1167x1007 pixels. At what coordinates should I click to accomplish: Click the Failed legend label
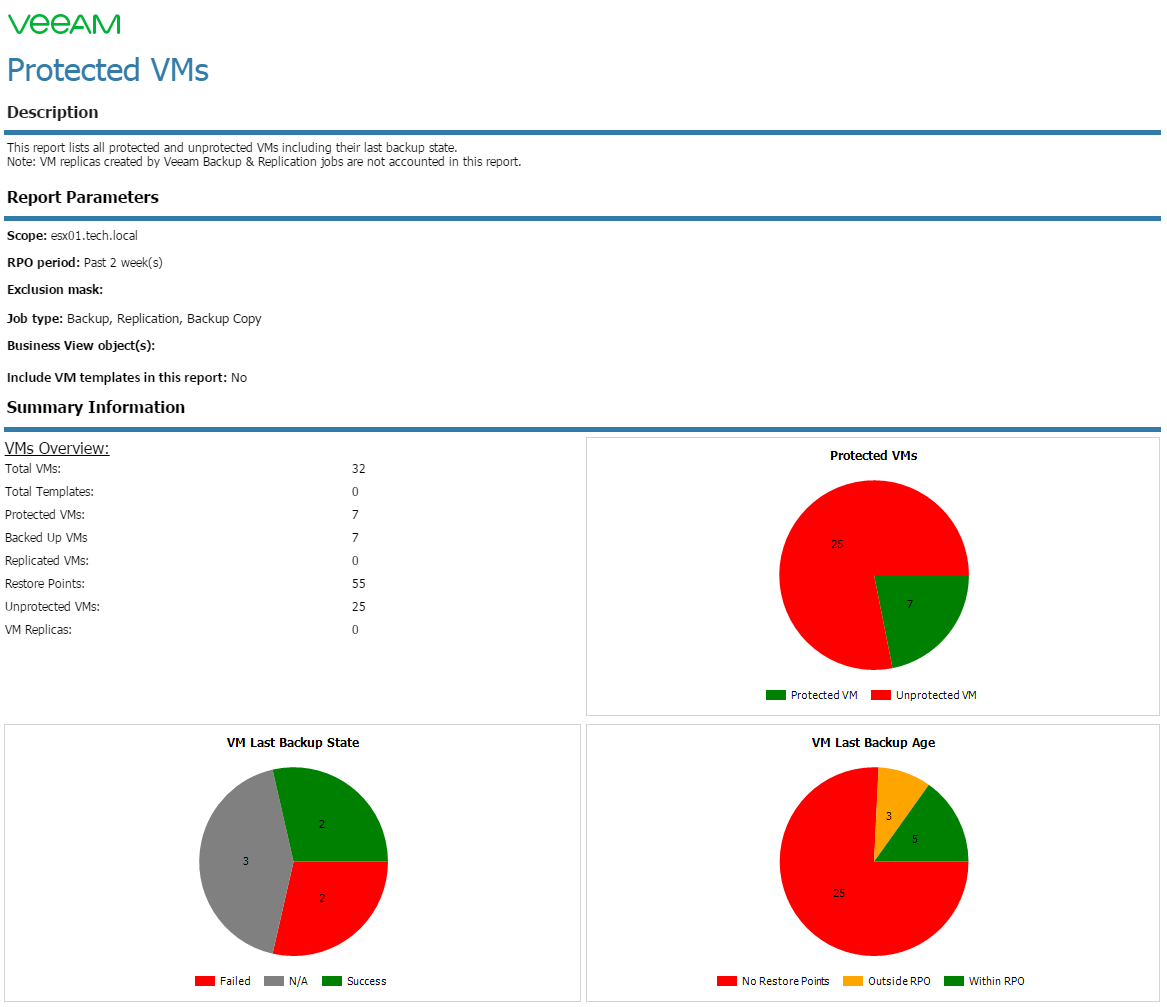coord(235,981)
